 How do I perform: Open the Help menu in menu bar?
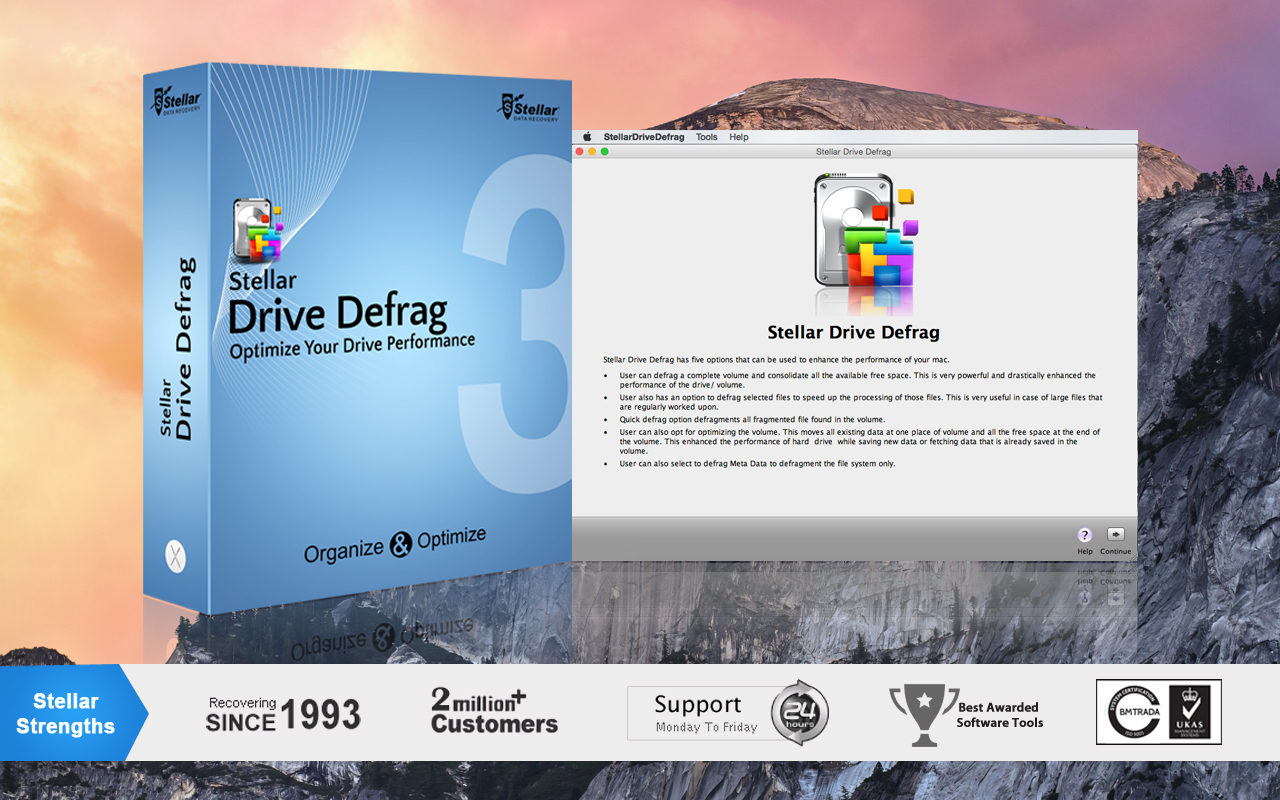tap(739, 137)
